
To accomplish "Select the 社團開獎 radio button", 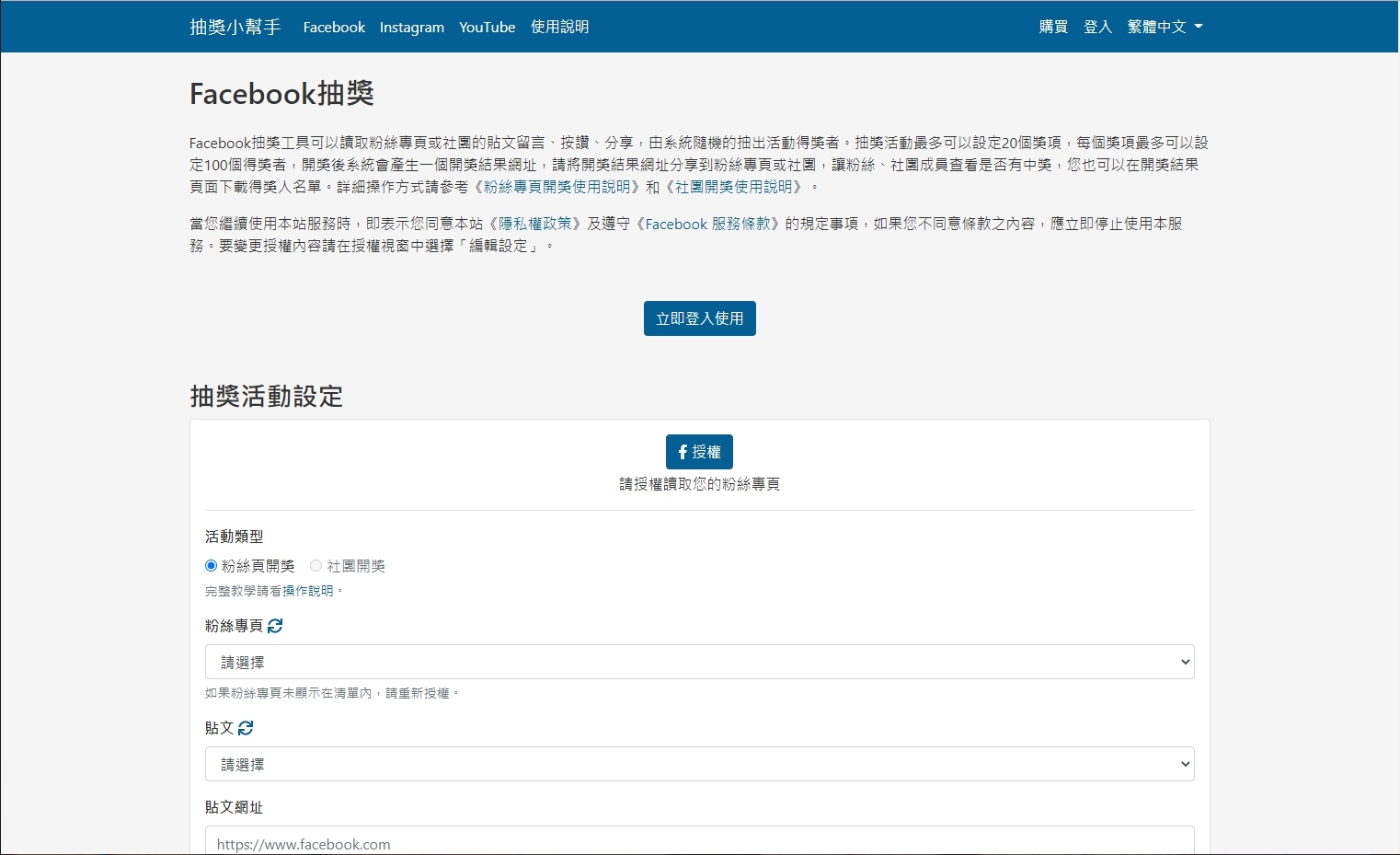I will 316,566.
